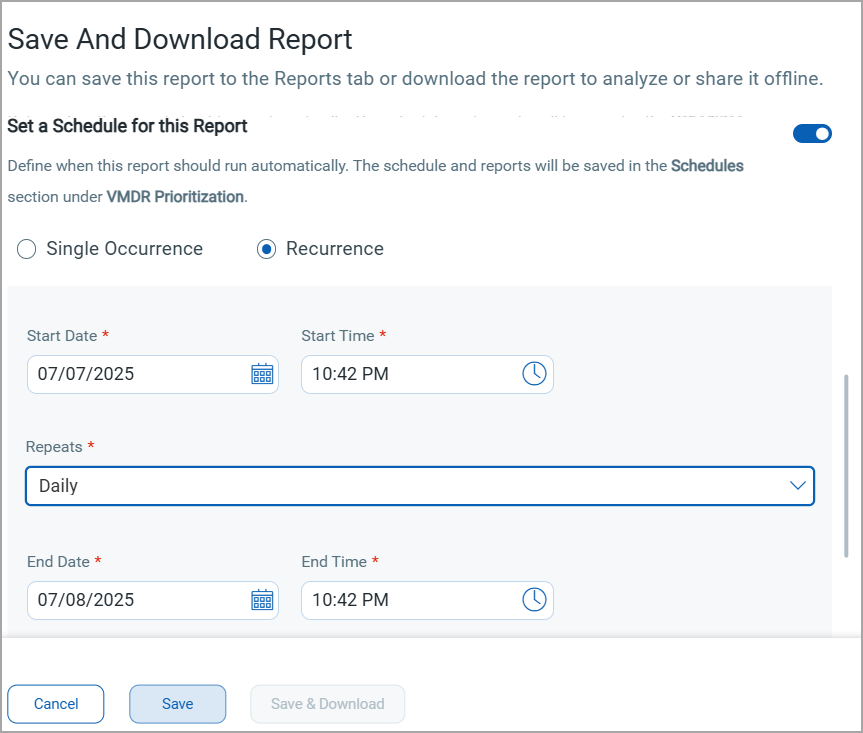Click the Set a Schedule for this Report heading
Screen dimensions: 863x733
[x=127, y=126]
